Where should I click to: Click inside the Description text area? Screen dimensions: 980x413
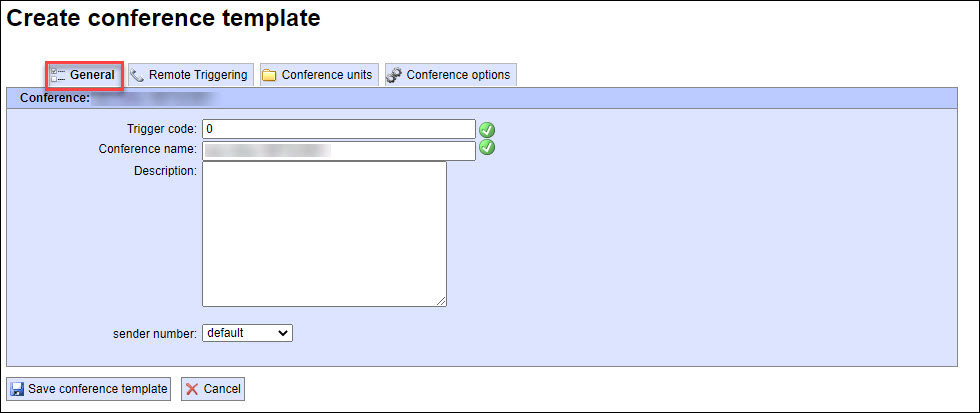coord(324,234)
